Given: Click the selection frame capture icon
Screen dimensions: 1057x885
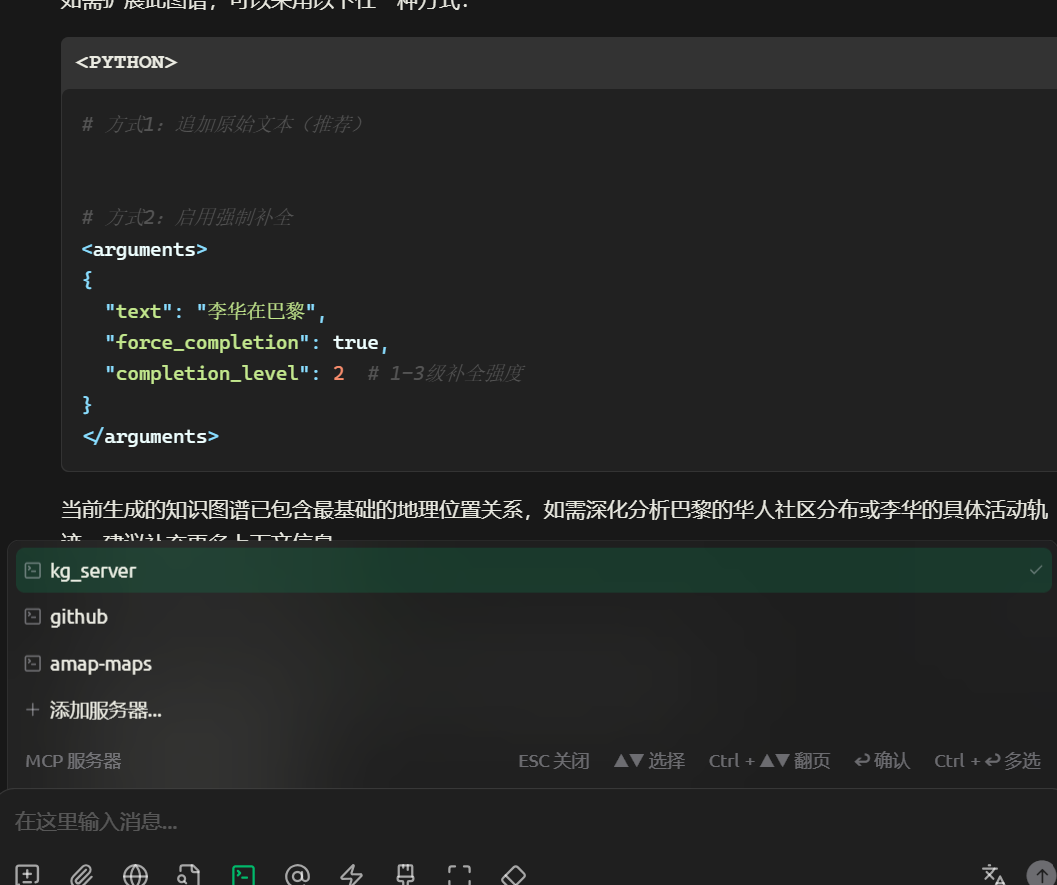Looking at the screenshot, I should tap(459, 874).
